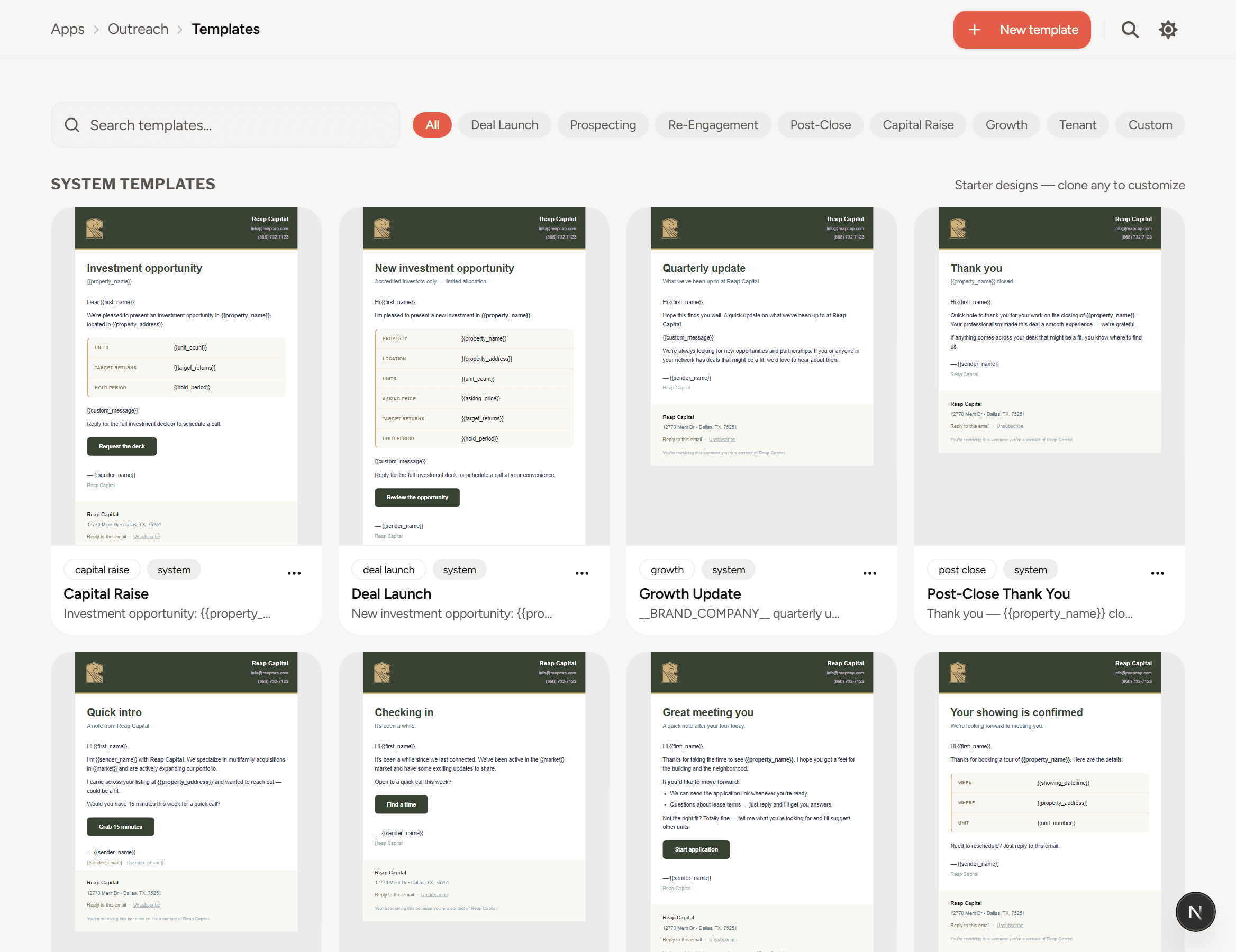1236x952 pixels.
Task: Click the system tag on Growth Update card
Action: tap(729, 570)
